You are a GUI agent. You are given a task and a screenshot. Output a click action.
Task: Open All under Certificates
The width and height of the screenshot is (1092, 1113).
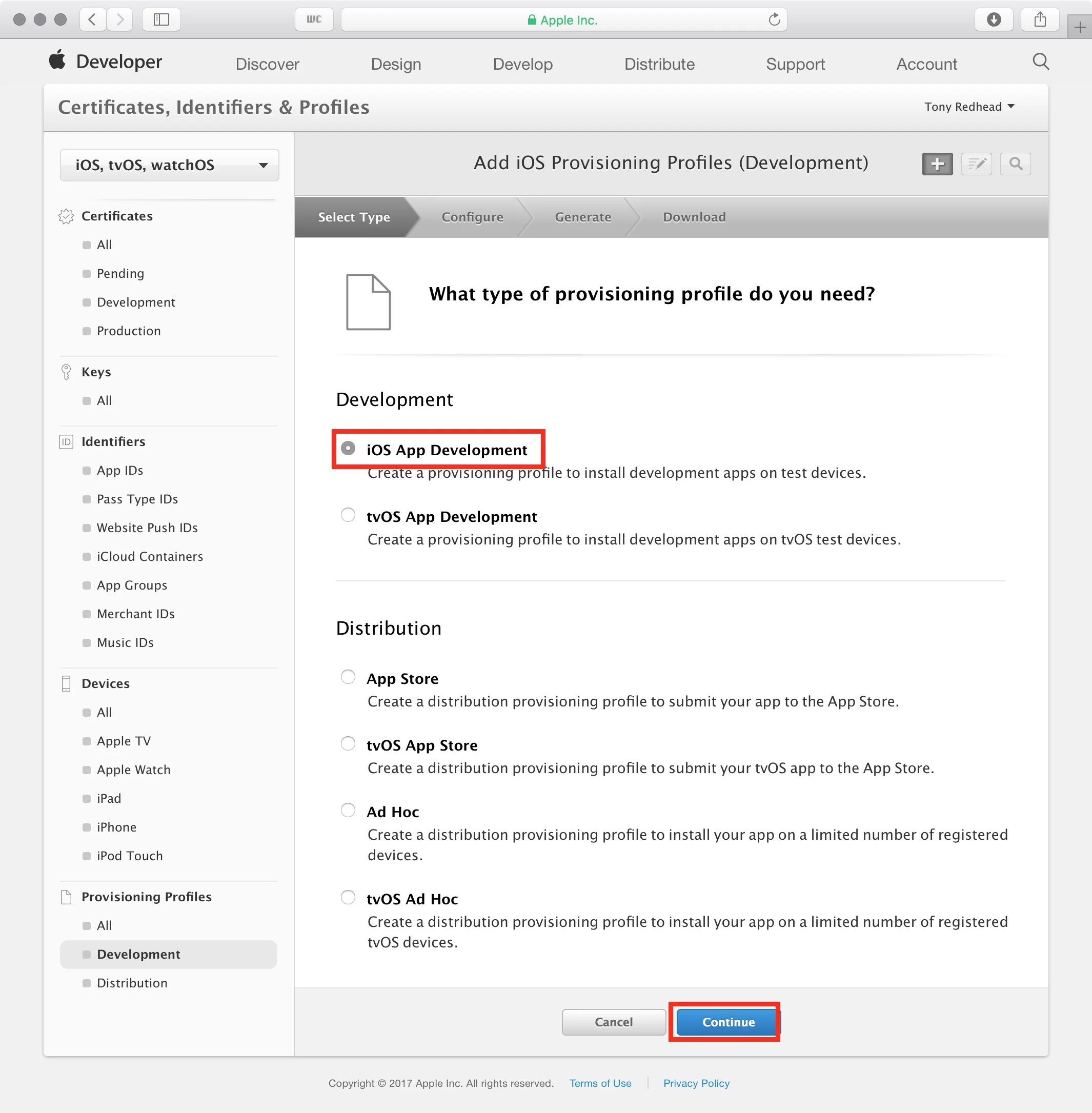(105, 245)
